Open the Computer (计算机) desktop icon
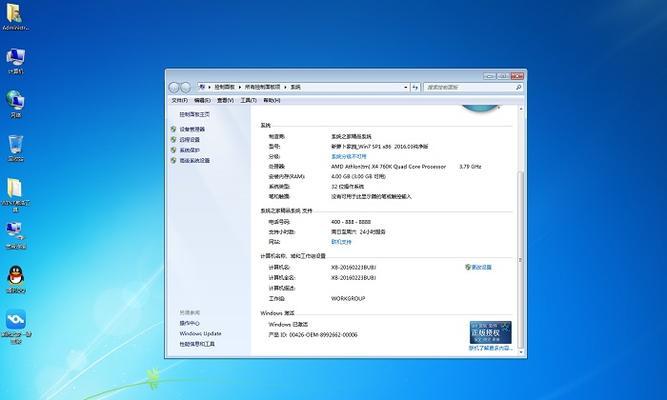The image size is (667, 400). click(15, 60)
